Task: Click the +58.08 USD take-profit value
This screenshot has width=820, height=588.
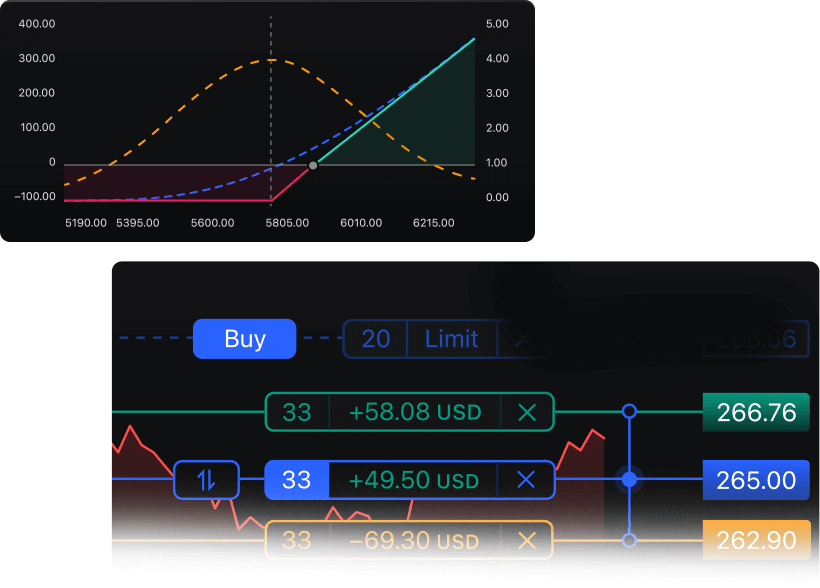Action: click(414, 412)
